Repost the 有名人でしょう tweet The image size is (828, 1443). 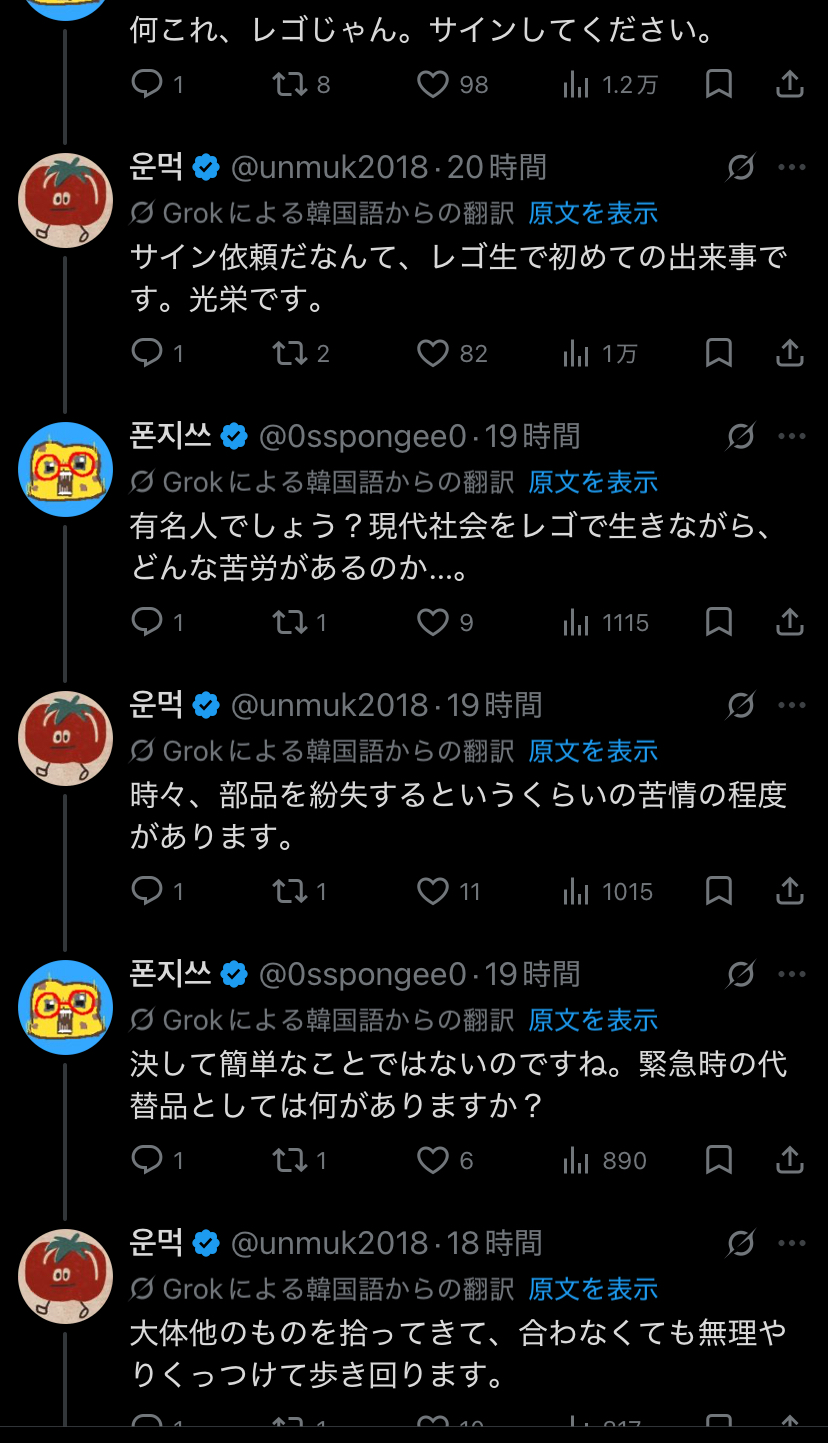pyautogui.click(x=291, y=623)
